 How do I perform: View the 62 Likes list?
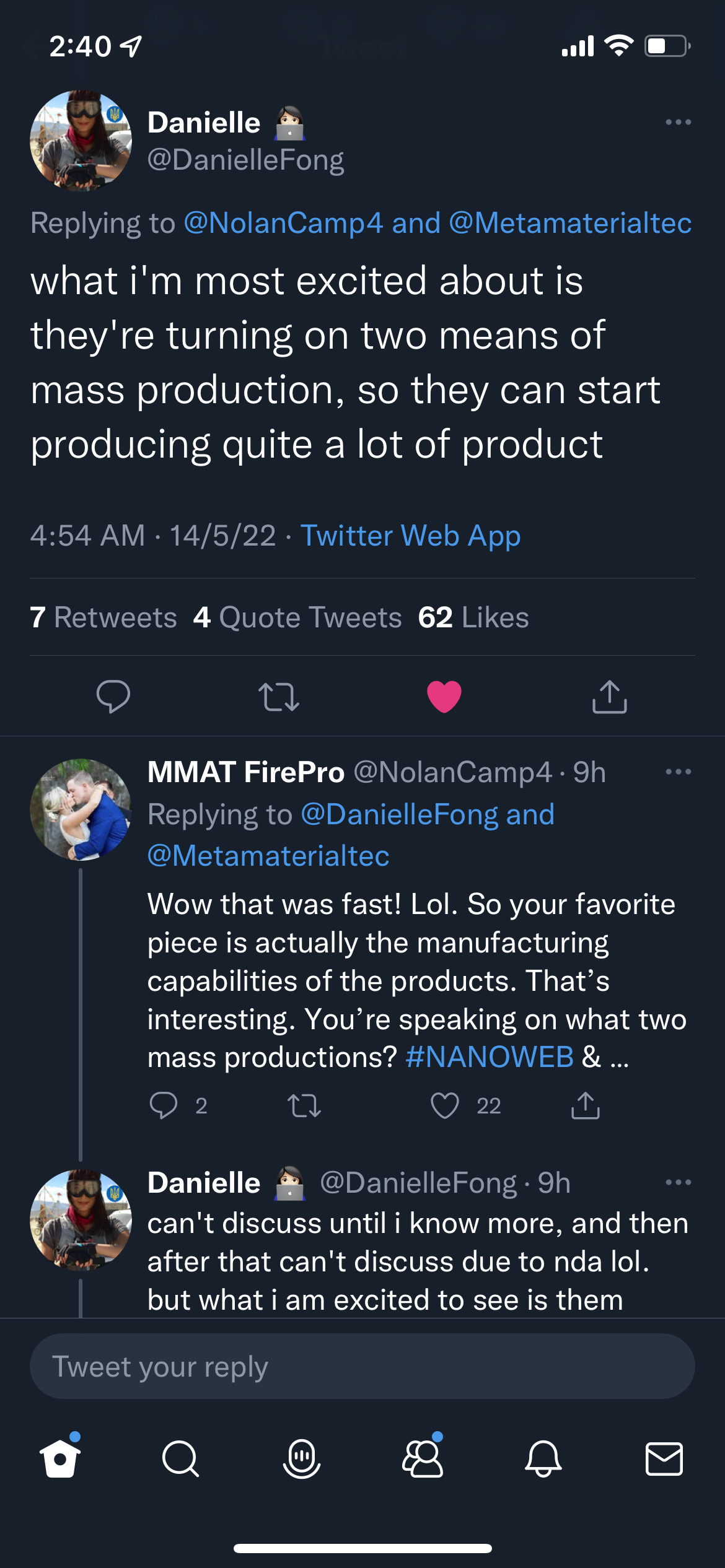click(473, 617)
